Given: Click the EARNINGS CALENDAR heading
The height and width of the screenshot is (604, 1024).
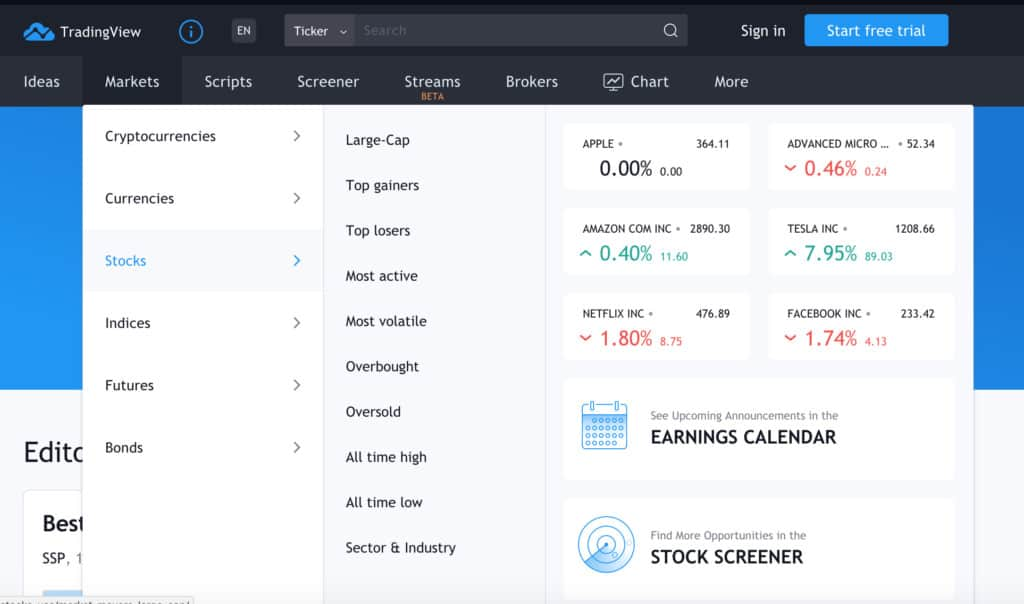Looking at the screenshot, I should (743, 437).
